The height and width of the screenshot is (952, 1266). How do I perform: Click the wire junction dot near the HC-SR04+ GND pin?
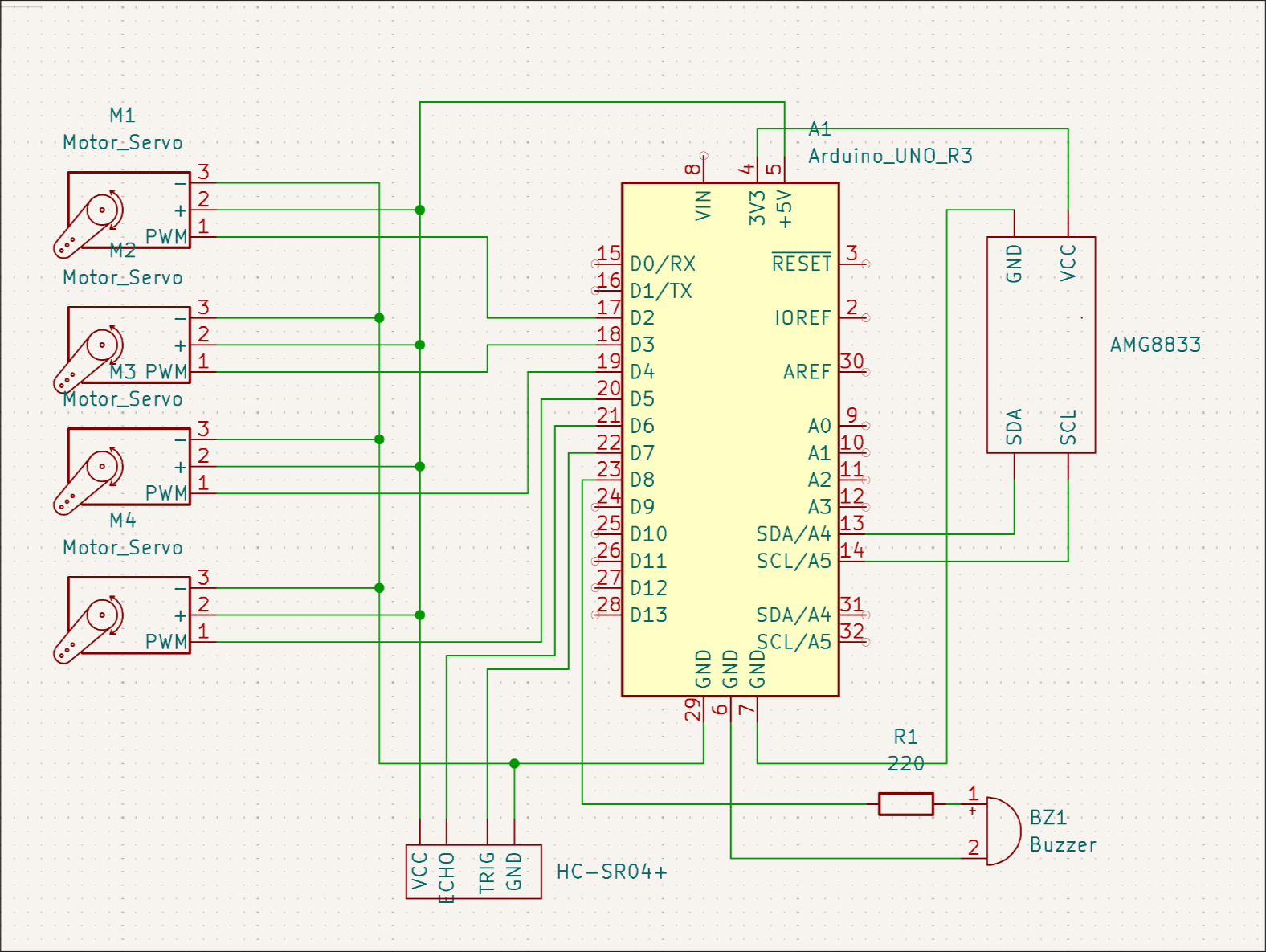(514, 764)
